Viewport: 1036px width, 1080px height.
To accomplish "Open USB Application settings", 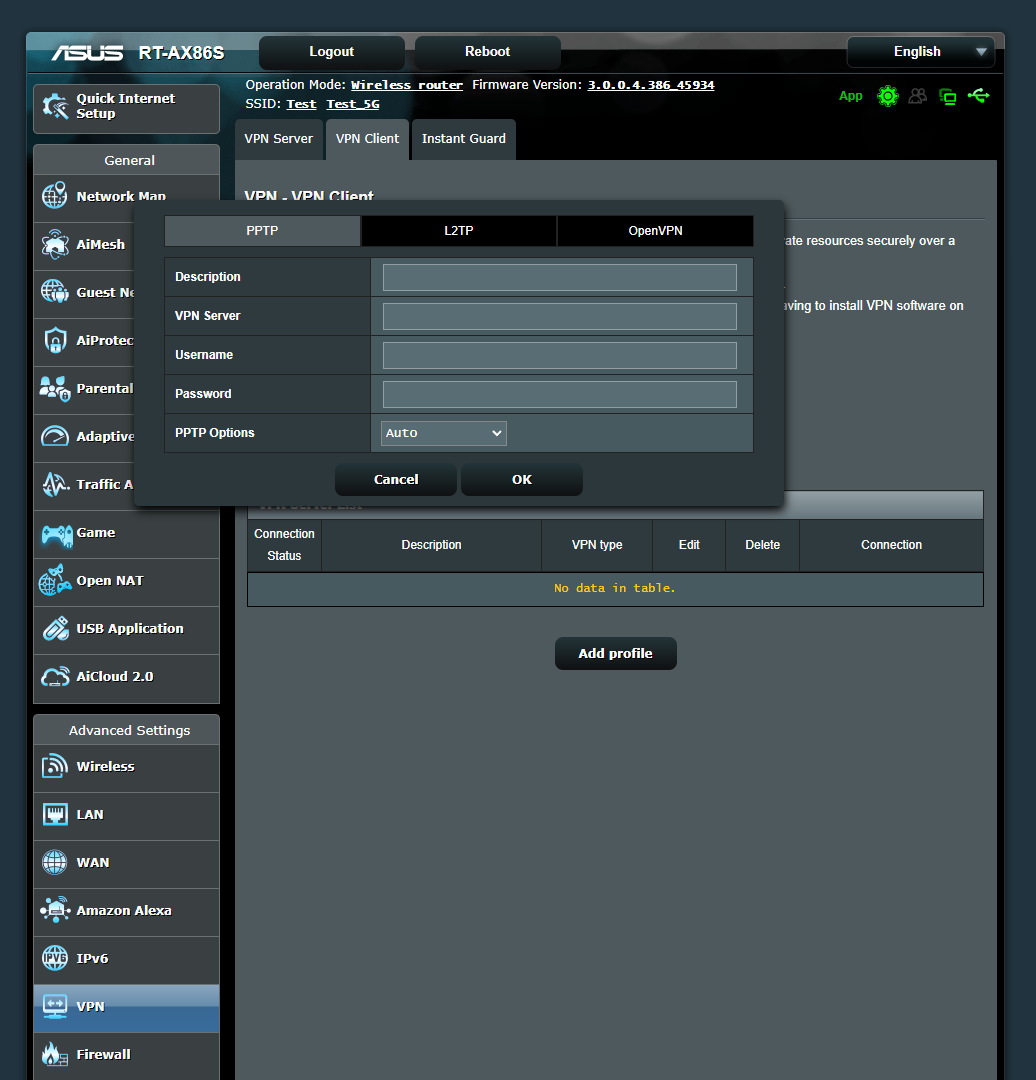I will point(124,629).
